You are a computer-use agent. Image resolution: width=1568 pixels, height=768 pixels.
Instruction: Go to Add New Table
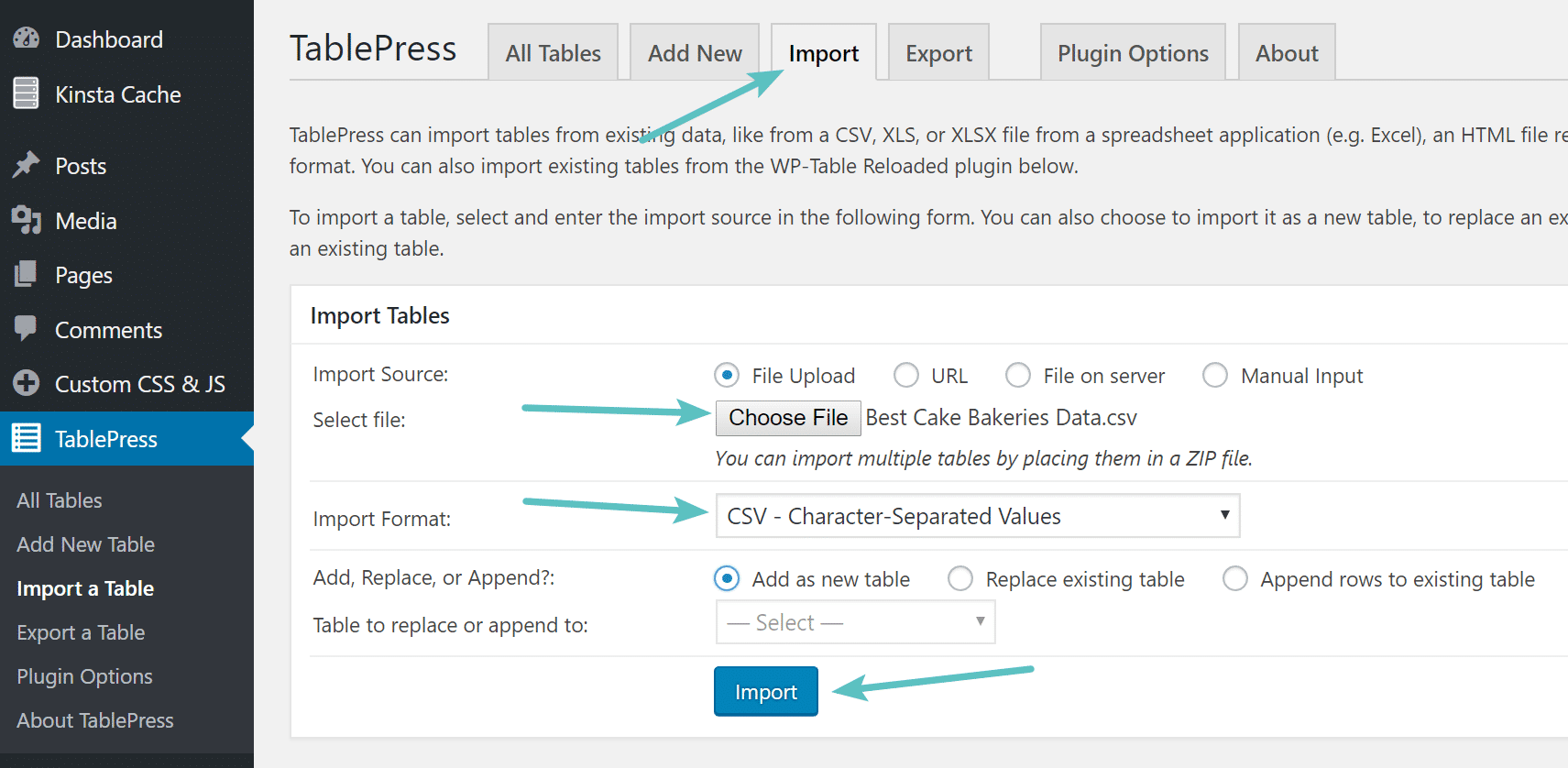click(84, 543)
